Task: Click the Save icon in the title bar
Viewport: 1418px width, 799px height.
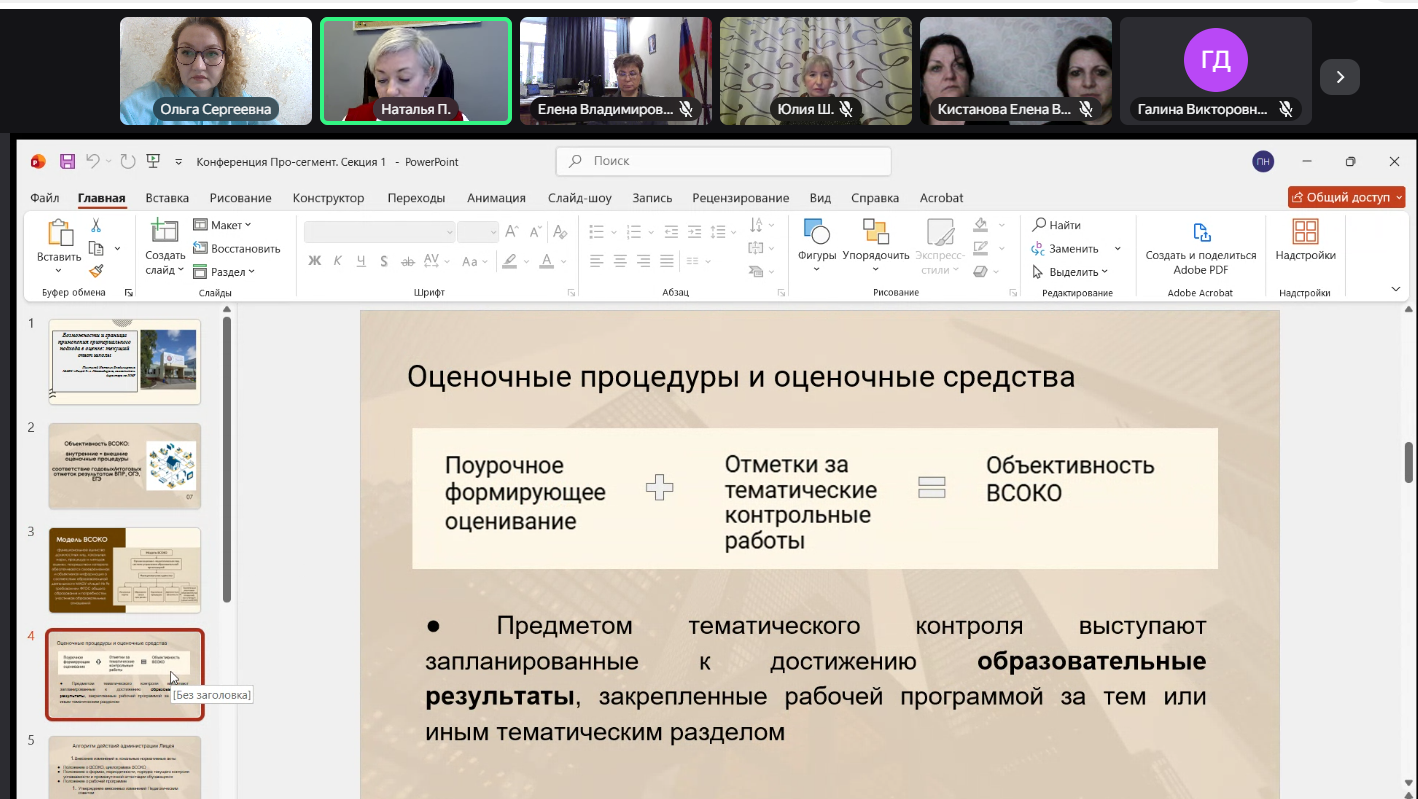Action: (x=68, y=161)
